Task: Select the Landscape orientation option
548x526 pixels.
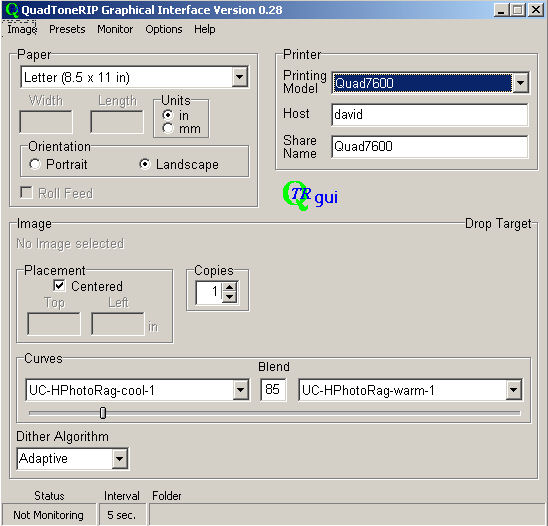Action: coord(145,164)
